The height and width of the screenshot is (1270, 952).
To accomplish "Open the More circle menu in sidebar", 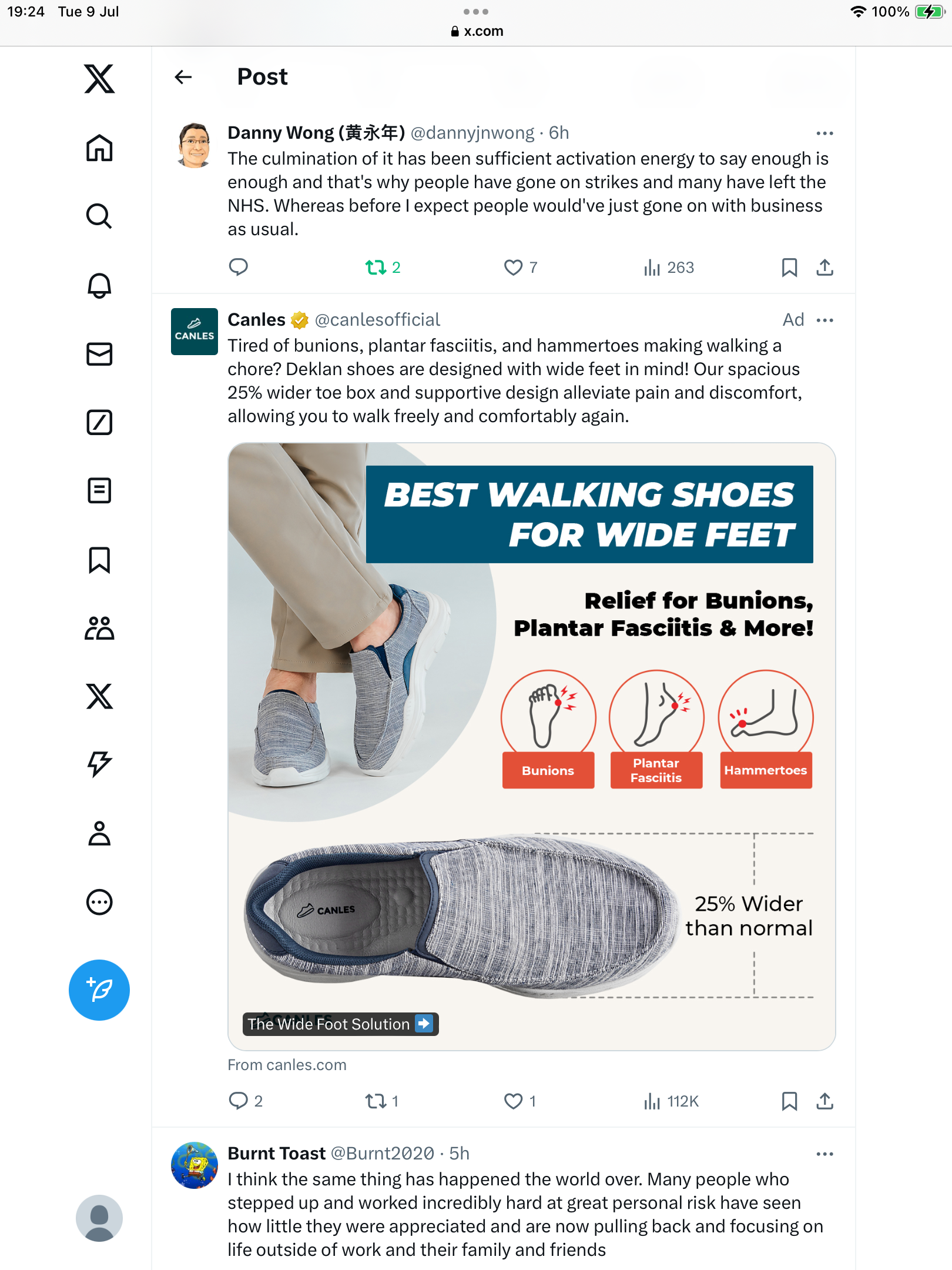I will 99,902.
